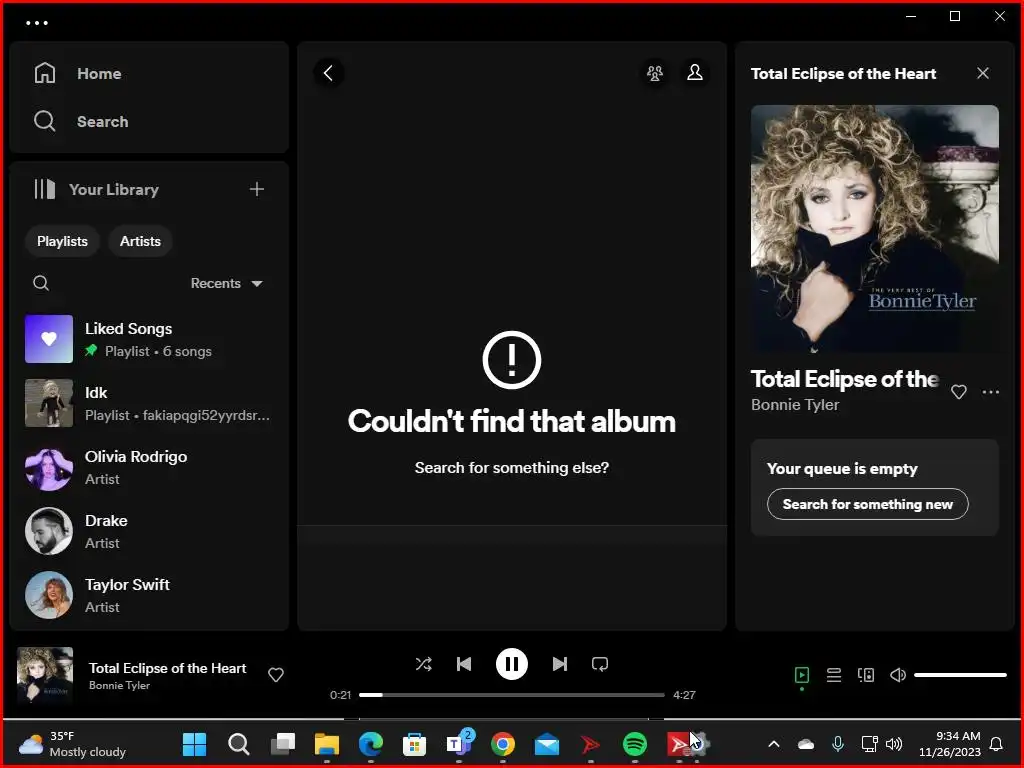This screenshot has height=768, width=1024.
Task: Search within Your Library
Action: coord(41,283)
